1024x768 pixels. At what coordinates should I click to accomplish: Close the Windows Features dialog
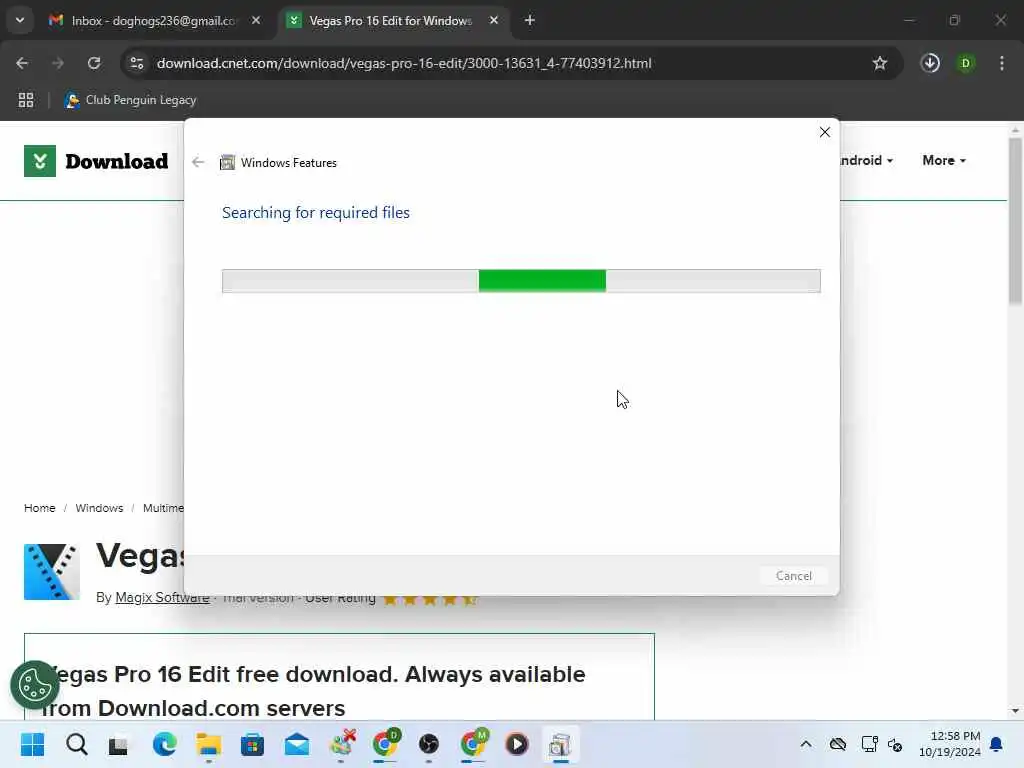tap(825, 132)
